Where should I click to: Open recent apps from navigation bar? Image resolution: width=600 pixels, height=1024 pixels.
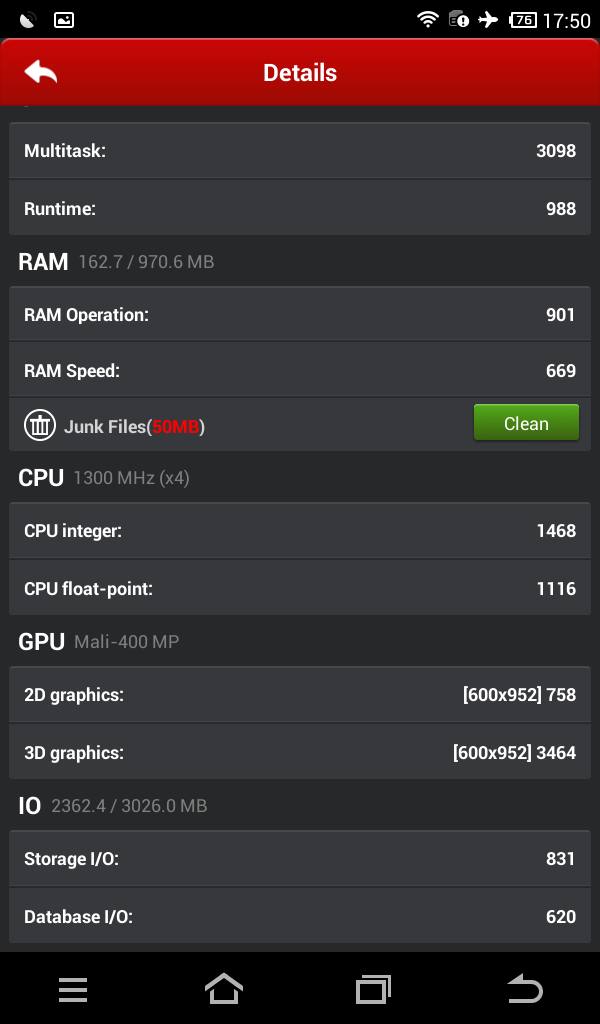pos(373,989)
